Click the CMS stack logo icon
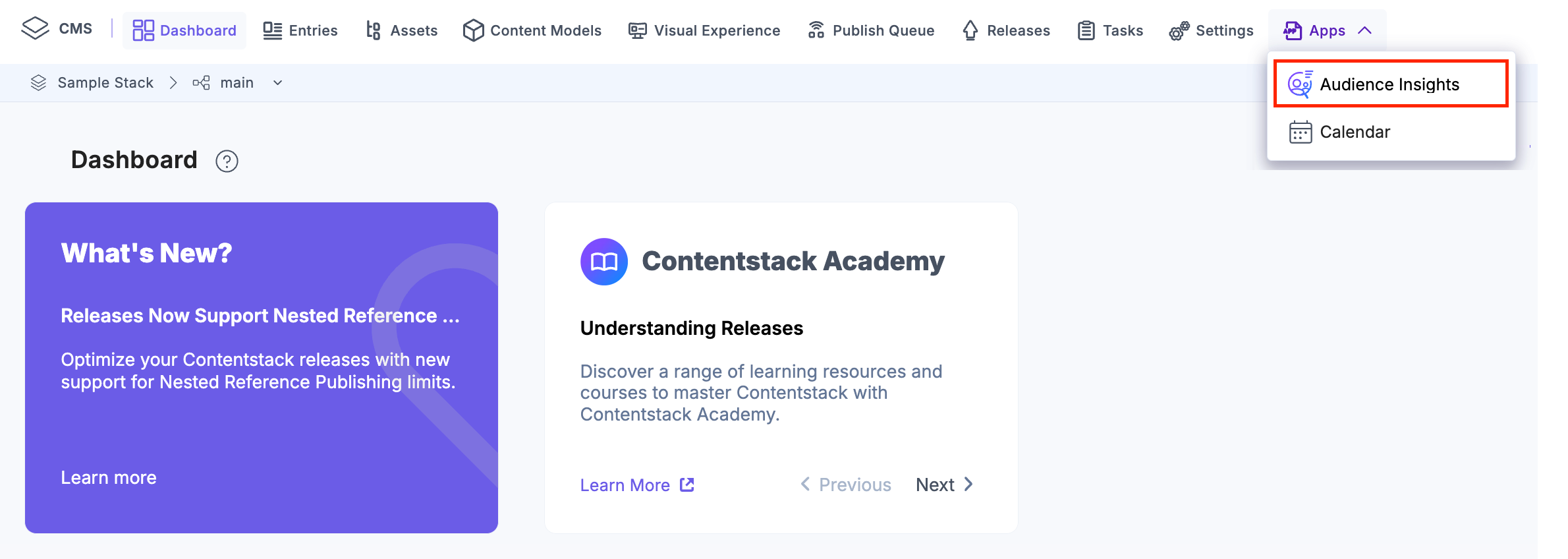The width and height of the screenshot is (1568, 559). (36, 28)
